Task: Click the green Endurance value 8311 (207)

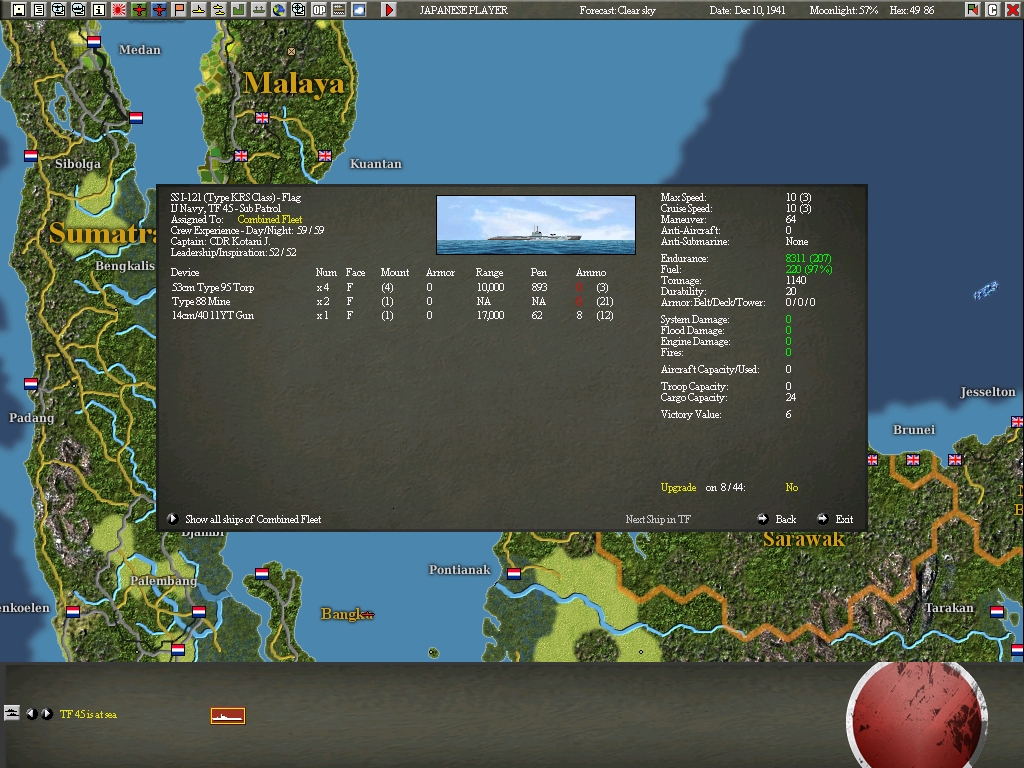Action: coord(808,259)
